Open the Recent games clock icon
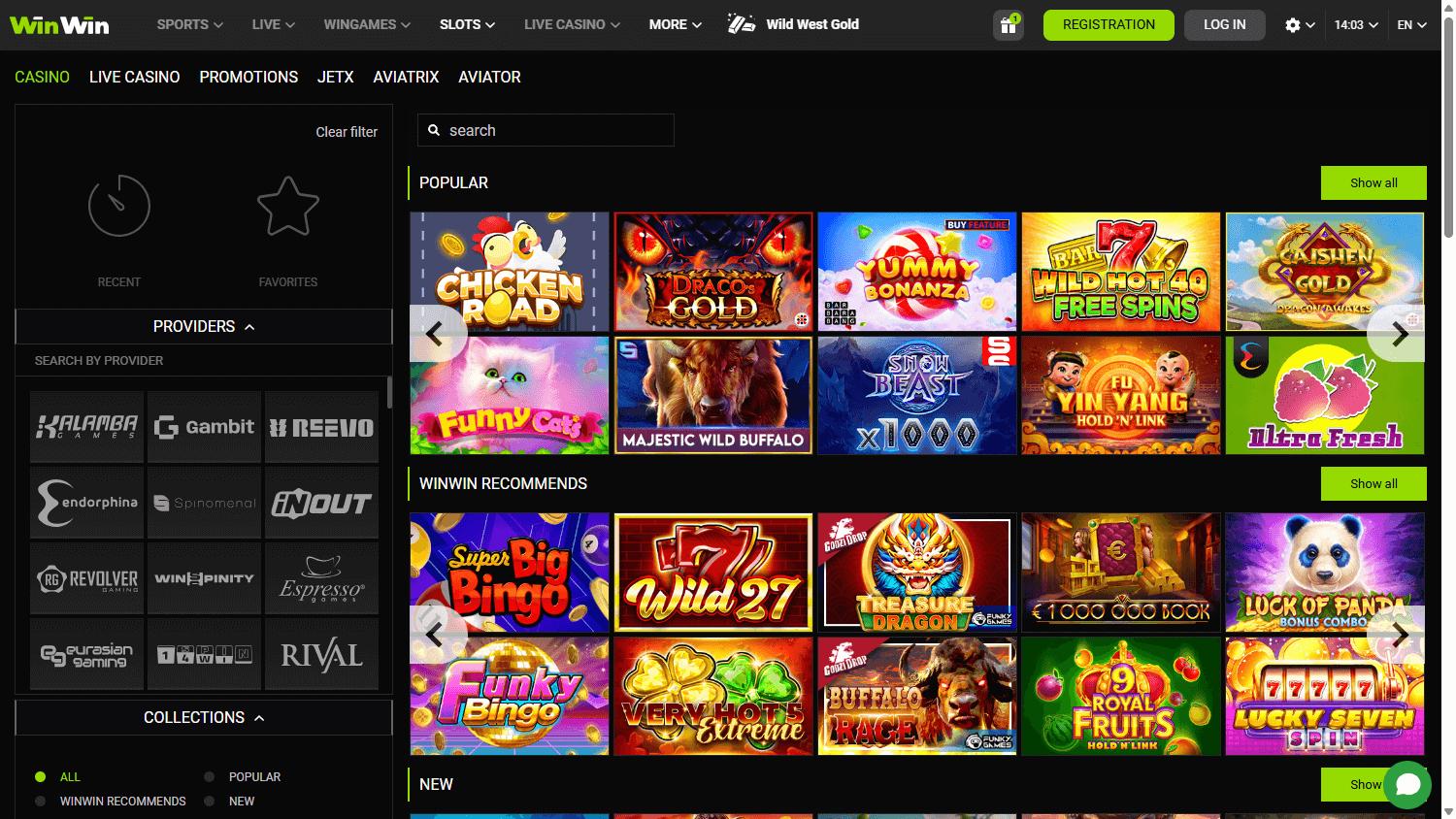This screenshot has width=1456, height=819. pyautogui.click(x=119, y=206)
